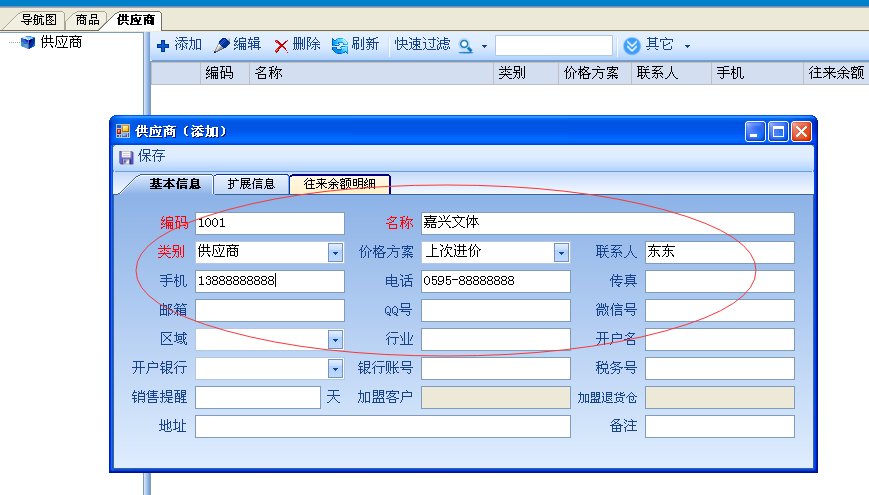This screenshot has height=495, width=869.
Task: Click the quick filter search box
Action: tap(554, 45)
